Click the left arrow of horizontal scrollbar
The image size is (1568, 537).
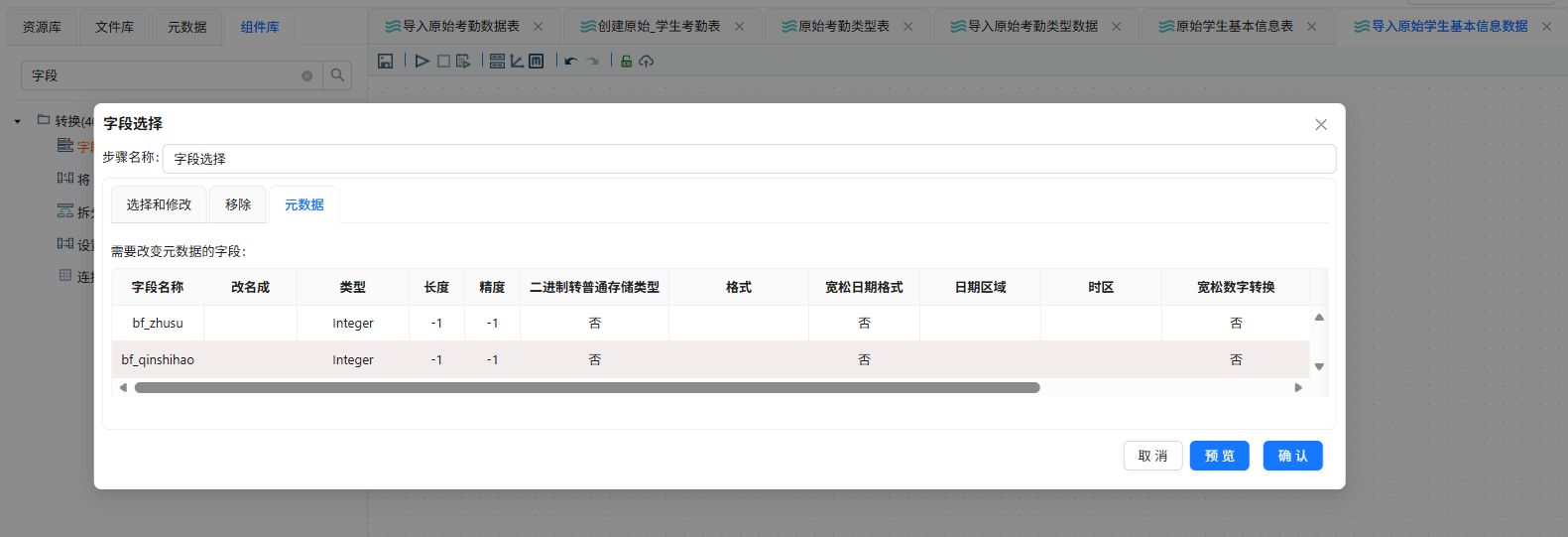pos(123,388)
